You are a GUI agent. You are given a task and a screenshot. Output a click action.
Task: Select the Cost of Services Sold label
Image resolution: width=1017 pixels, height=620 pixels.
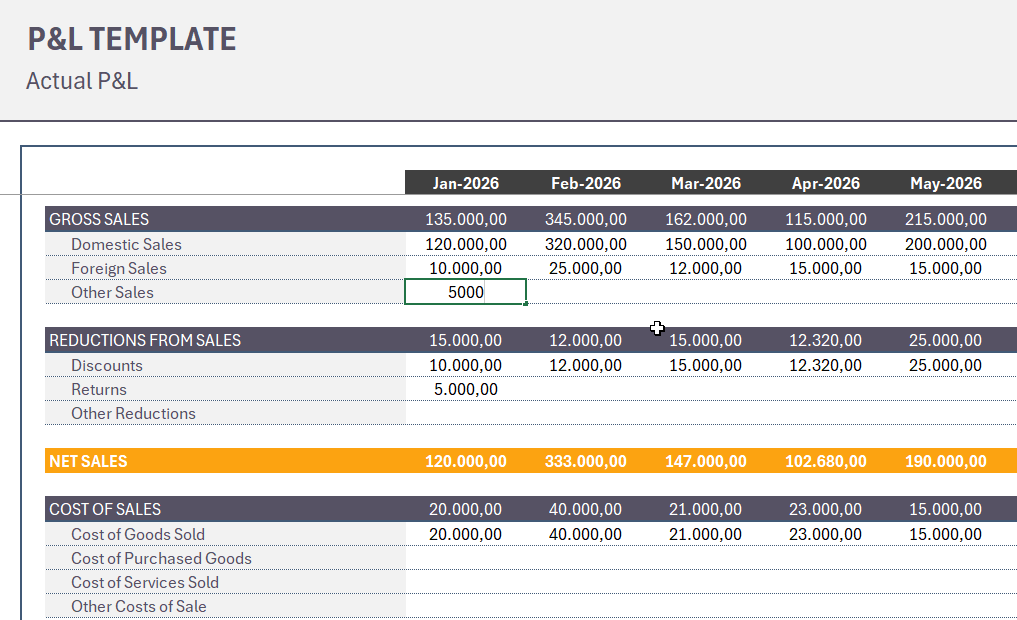click(145, 582)
